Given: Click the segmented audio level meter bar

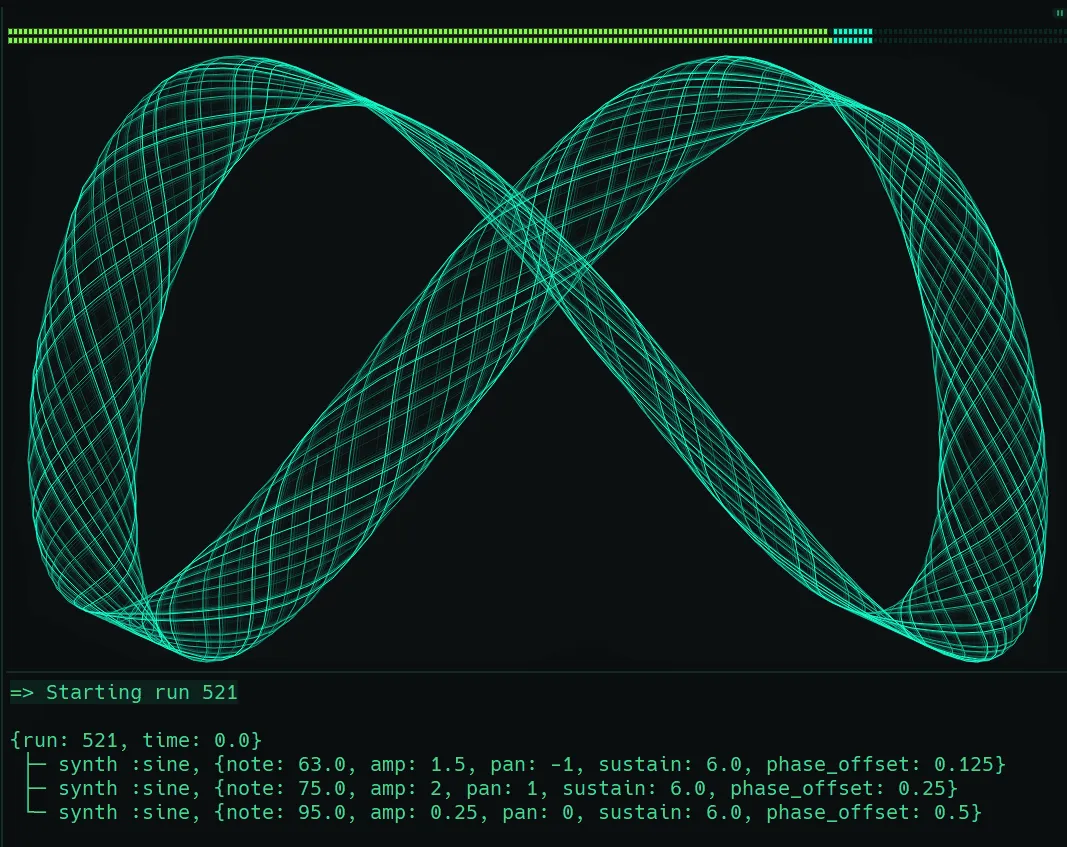Looking at the screenshot, I should pyautogui.click(x=536, y=36).
